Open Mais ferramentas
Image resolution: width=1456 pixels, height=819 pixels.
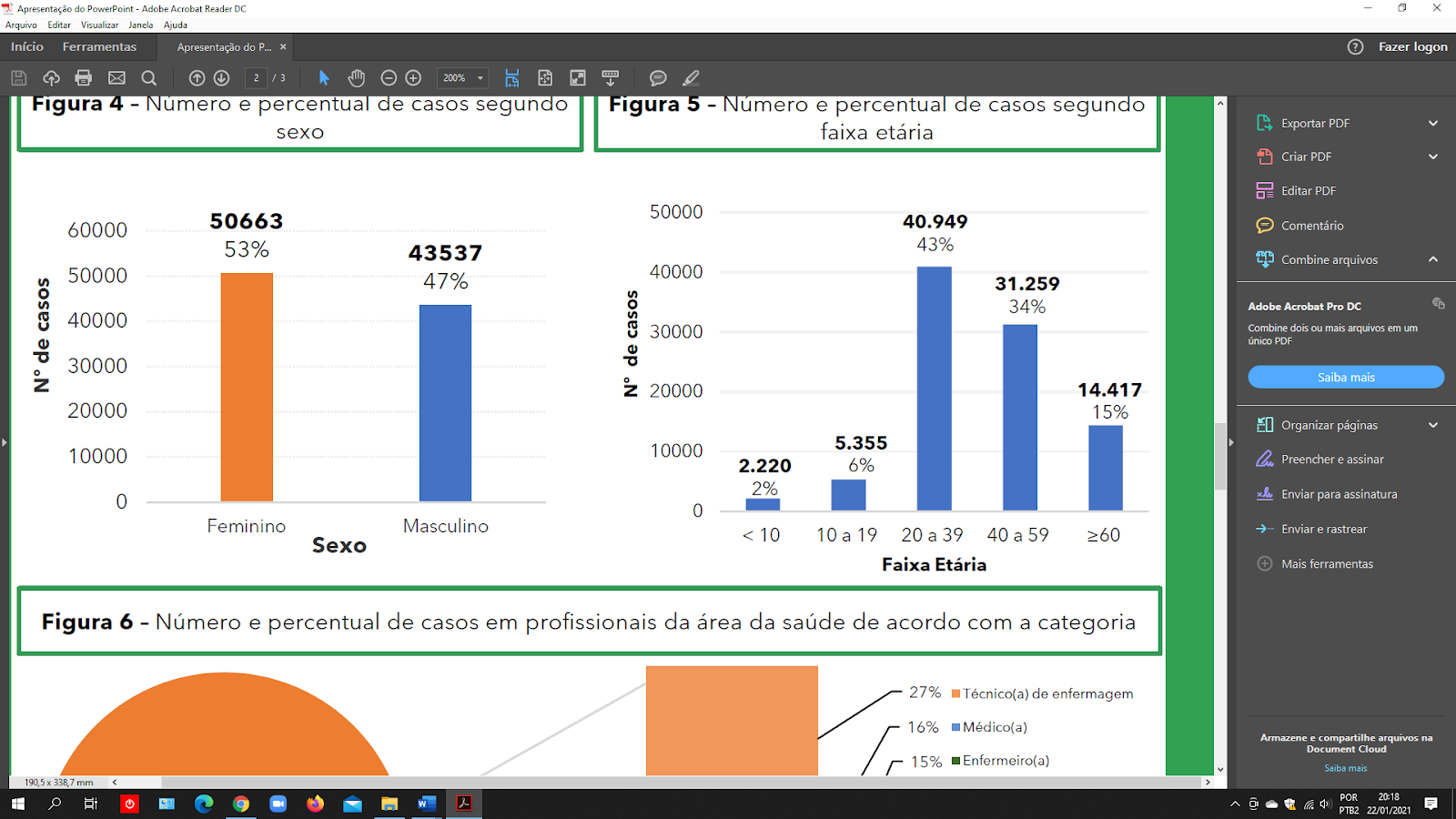pos(1327,564)
